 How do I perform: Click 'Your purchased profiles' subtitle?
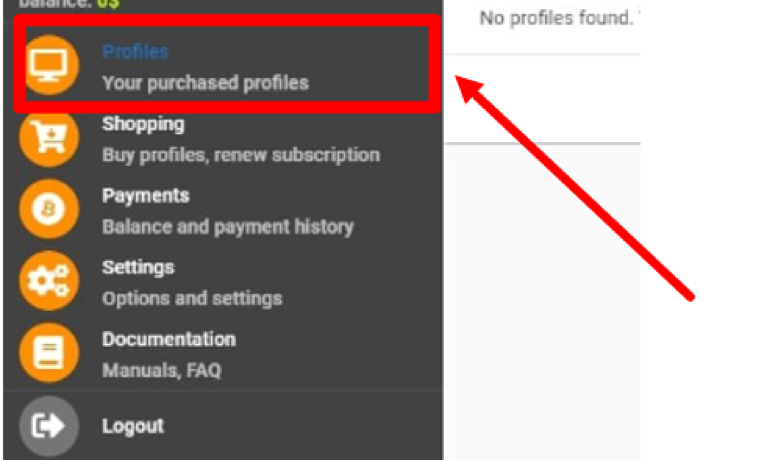tap(205, 83)
